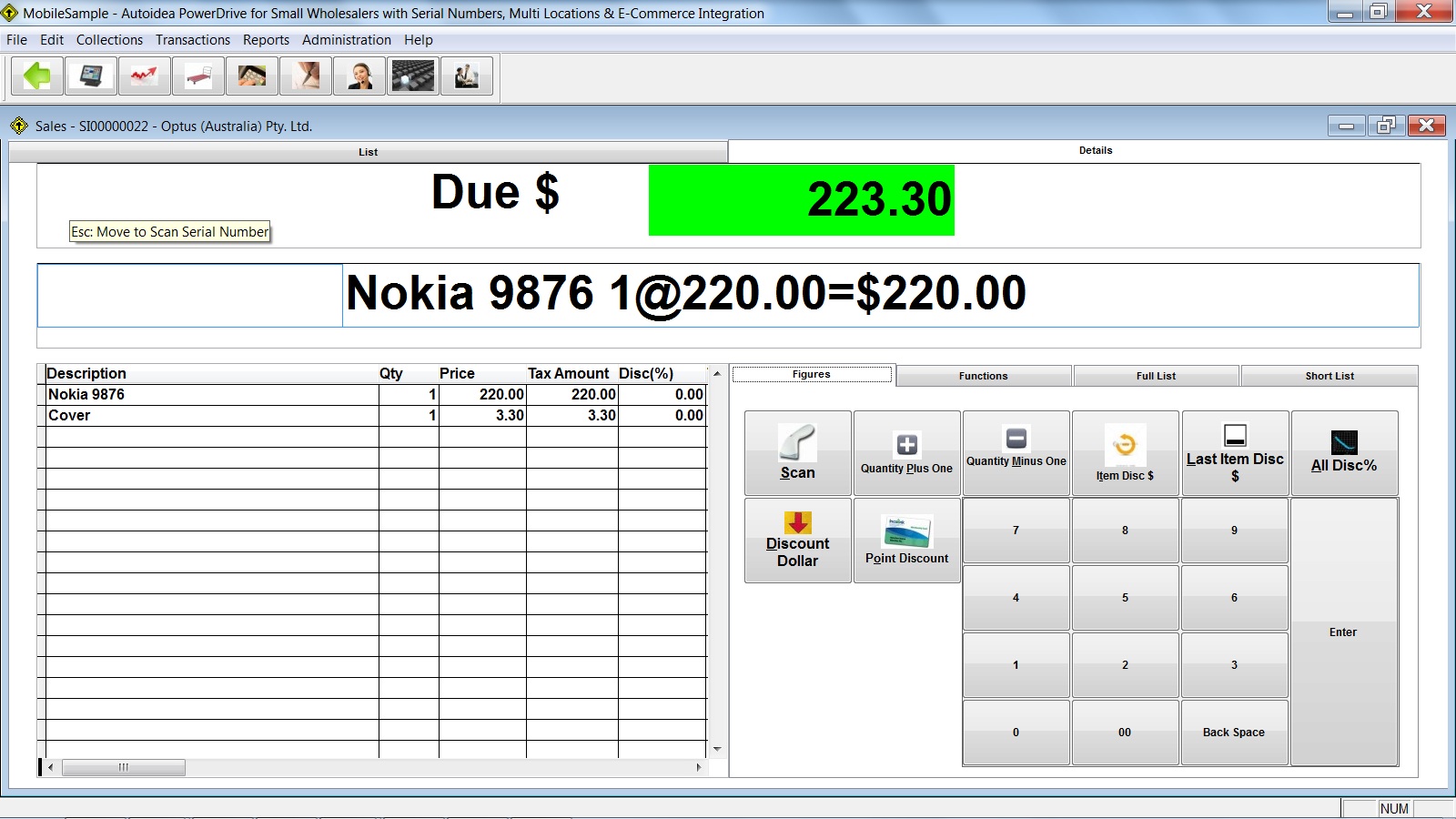Click the green back arrow toolbar icon
Screen dimensions: 1456x819
(x=37, y=76)
